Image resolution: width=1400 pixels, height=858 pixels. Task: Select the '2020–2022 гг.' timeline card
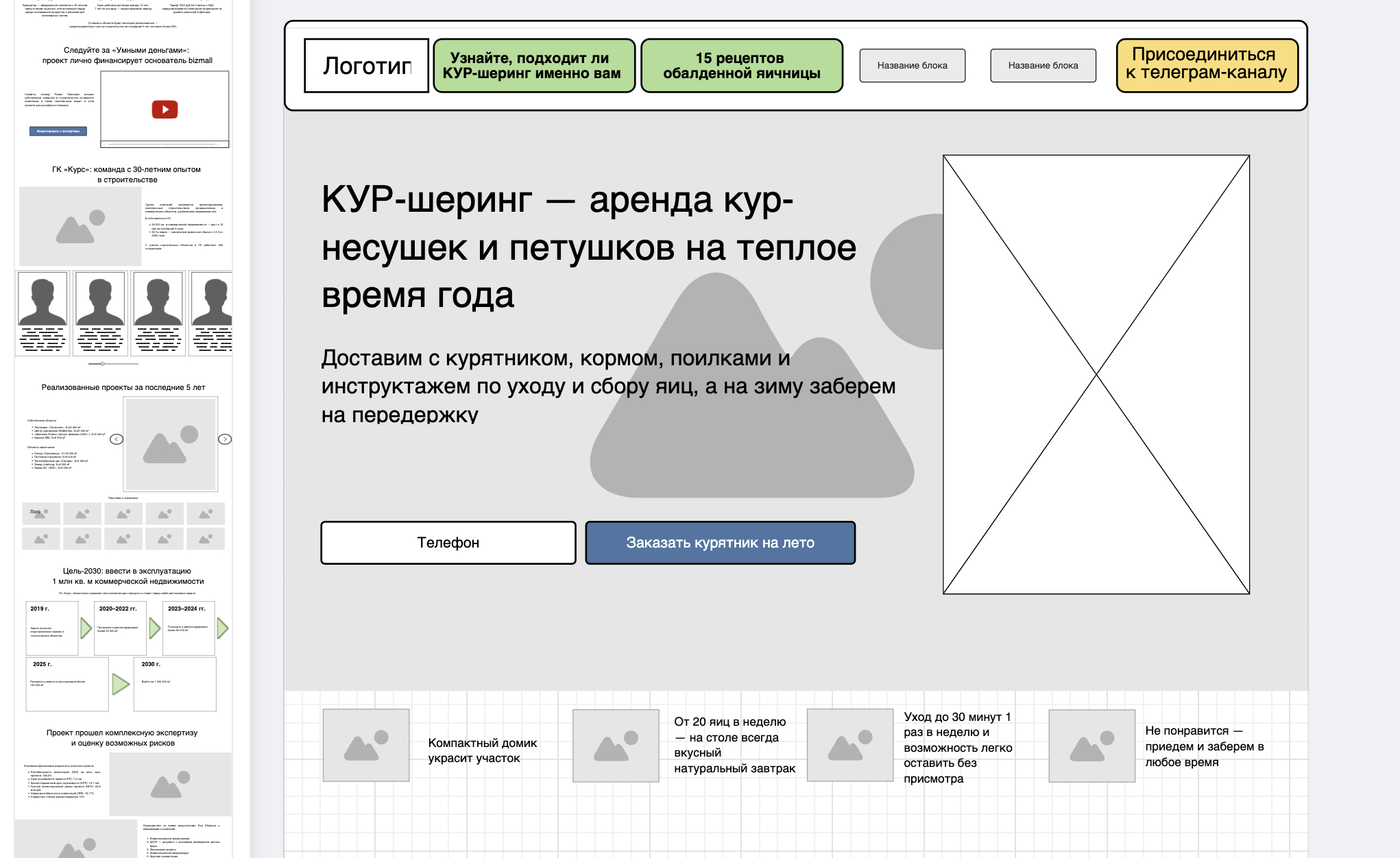point(120,628)
